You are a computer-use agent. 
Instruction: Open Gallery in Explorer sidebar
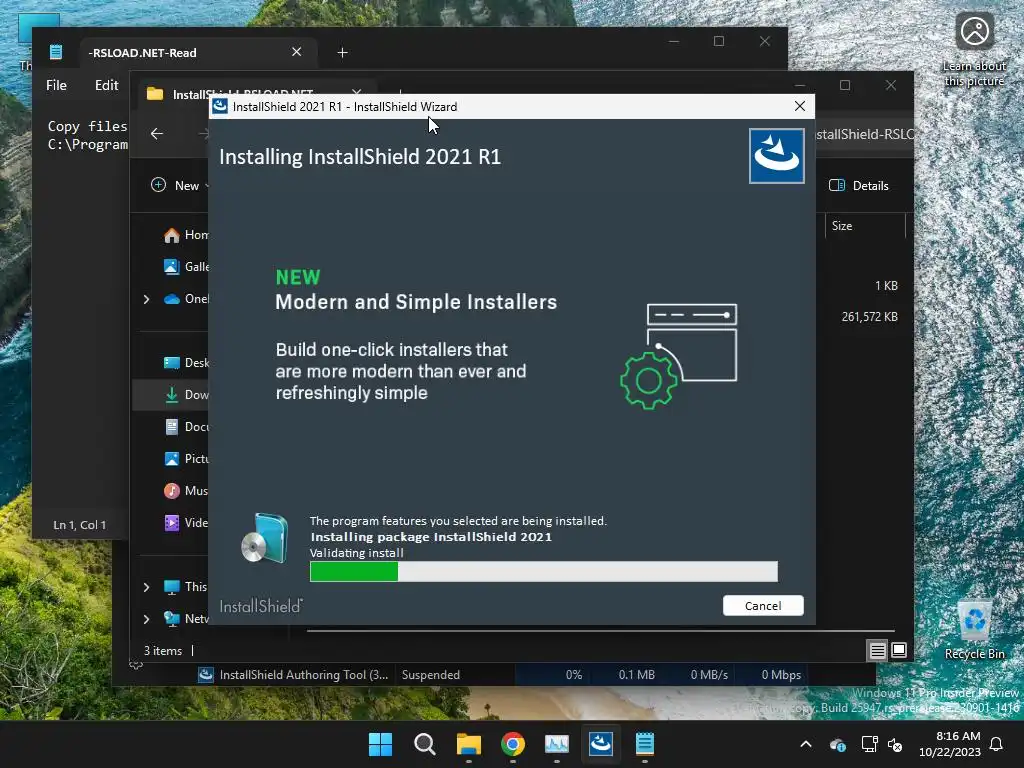click(x=187, y=266)
